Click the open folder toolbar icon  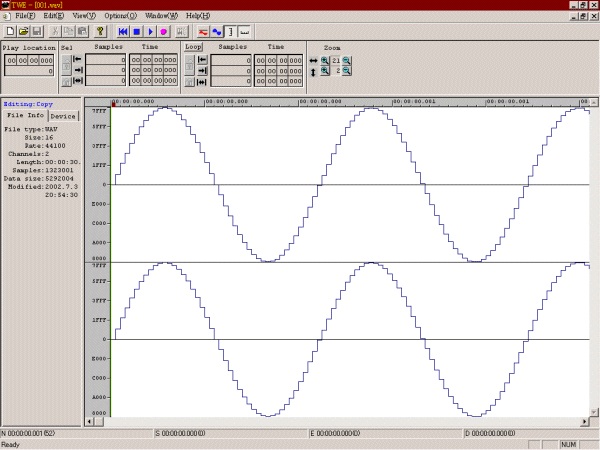23,31
